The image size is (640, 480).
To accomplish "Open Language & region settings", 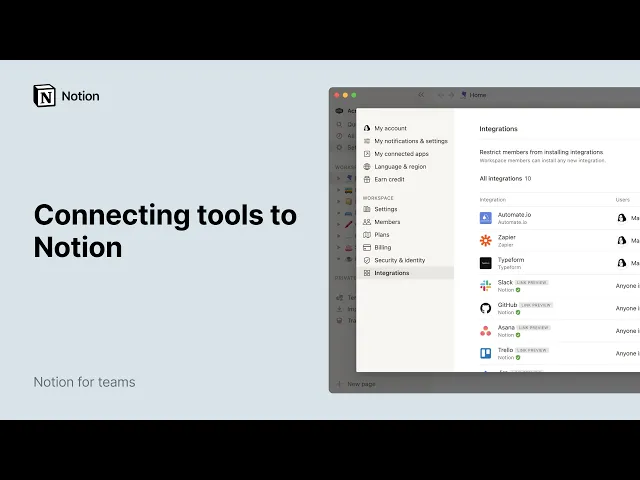I will [394, 167].
